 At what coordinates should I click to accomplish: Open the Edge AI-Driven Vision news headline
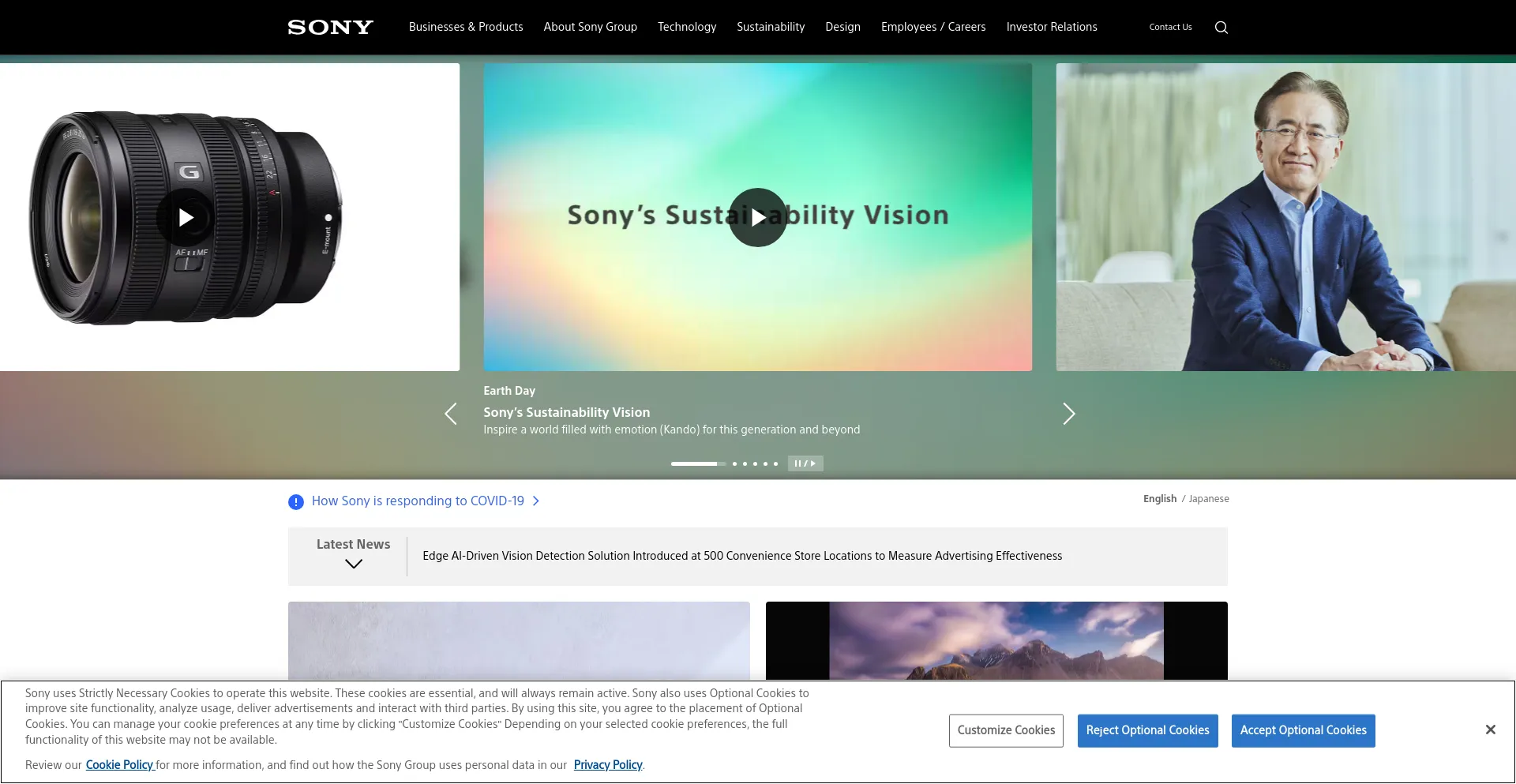[x=742, y=556]
